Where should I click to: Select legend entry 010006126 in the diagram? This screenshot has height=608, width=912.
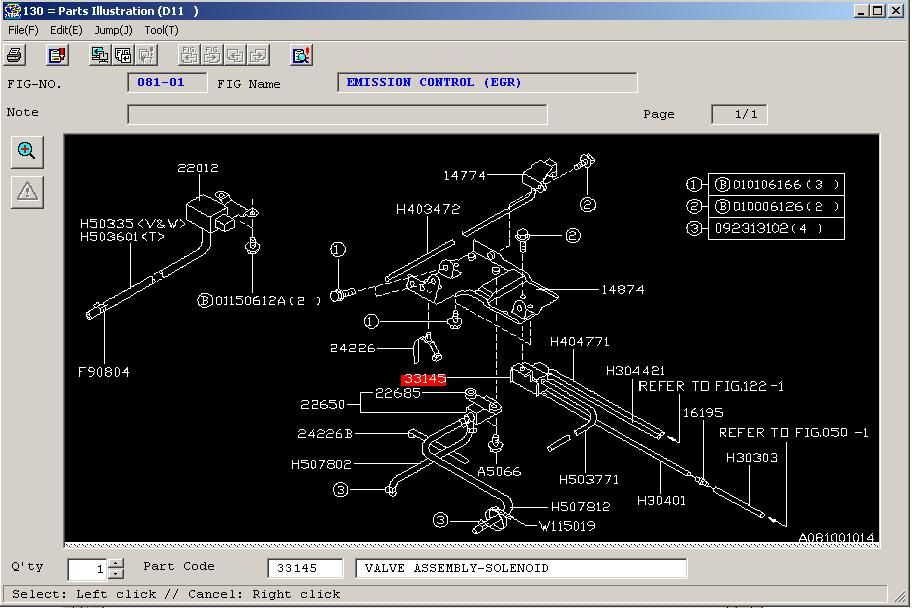point(777,207)
